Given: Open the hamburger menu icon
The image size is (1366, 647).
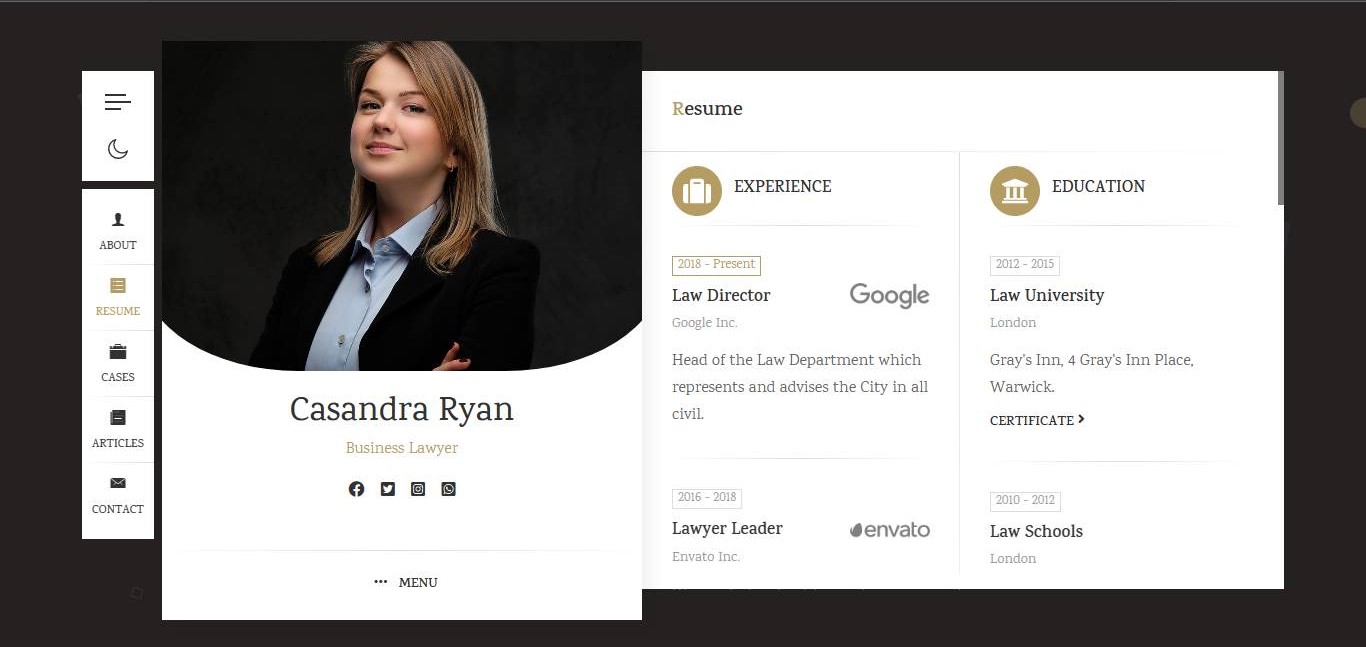Looking at the screenshot, I should 117,102.
